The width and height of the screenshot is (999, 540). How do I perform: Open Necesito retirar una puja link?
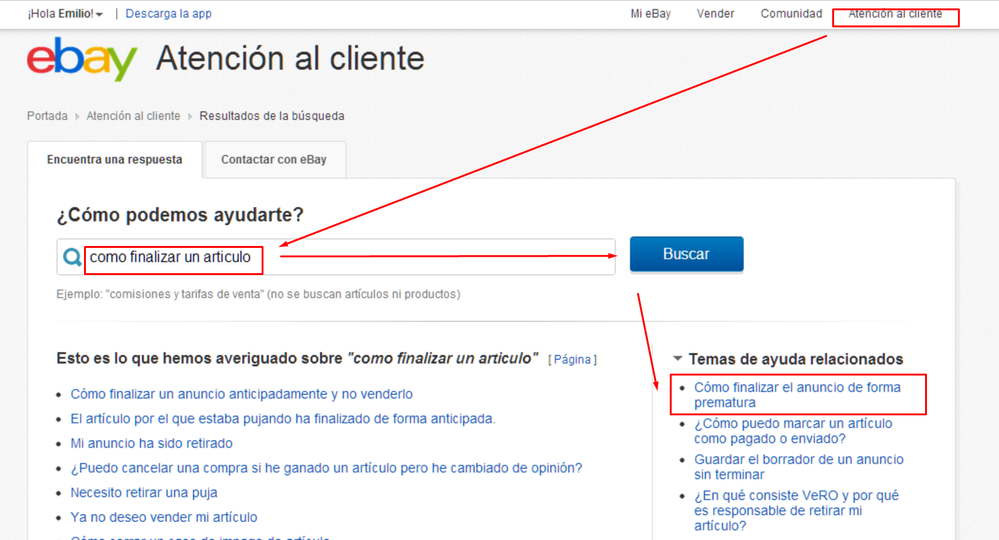(143, 493)
